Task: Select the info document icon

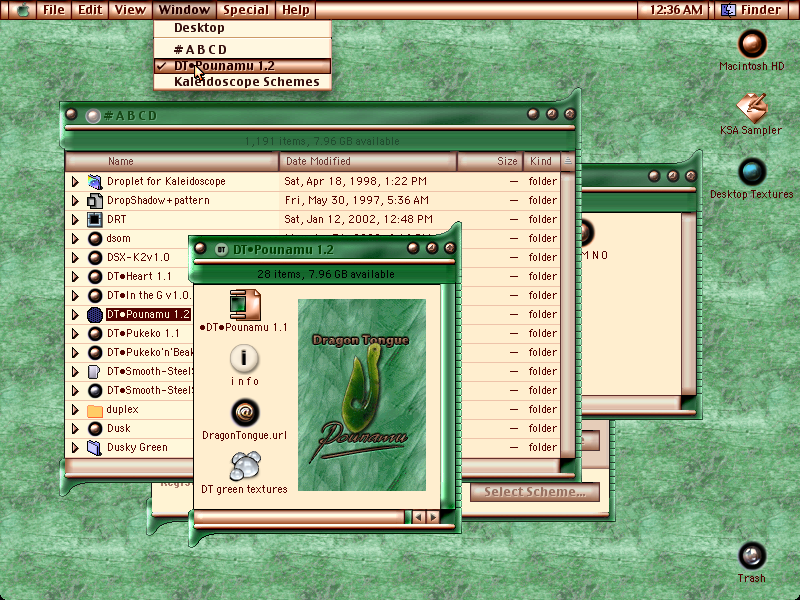Action: [244, 359]
